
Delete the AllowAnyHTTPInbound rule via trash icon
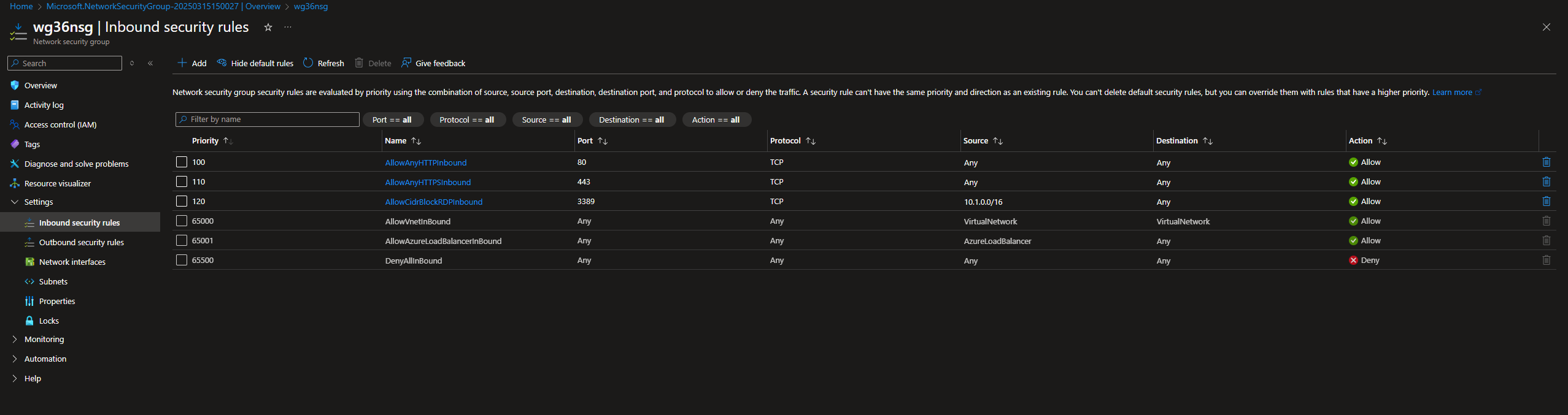[x=1546, y=162]
